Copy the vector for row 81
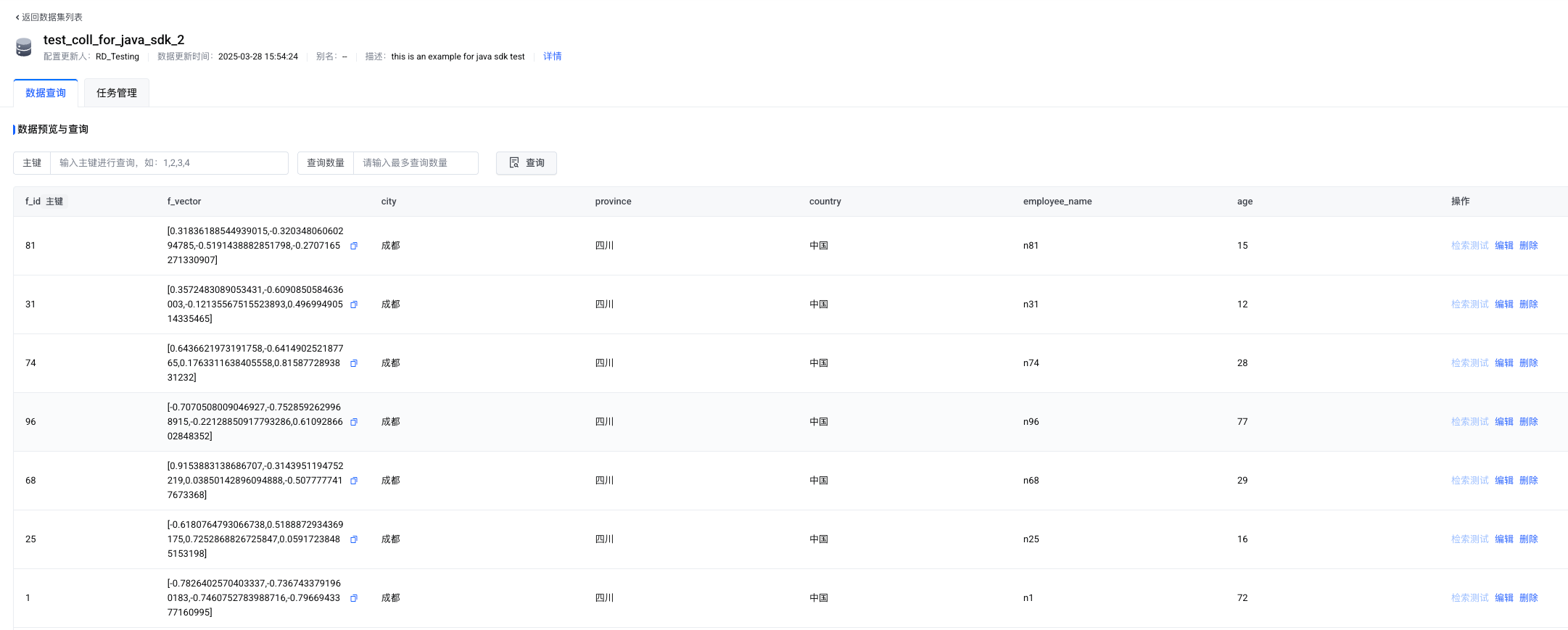The image size is (1568, 630). click(x=354, y=246)
